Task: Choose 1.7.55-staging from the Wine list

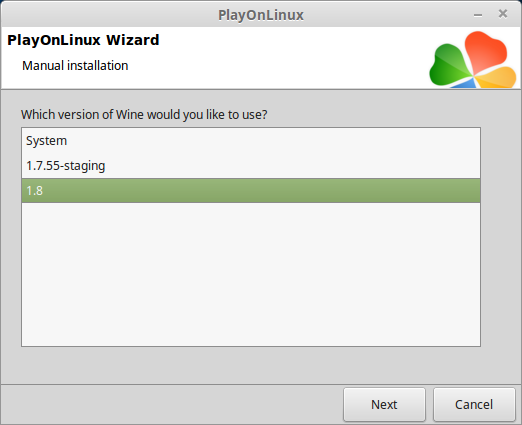Action: (x=251, y=166)
